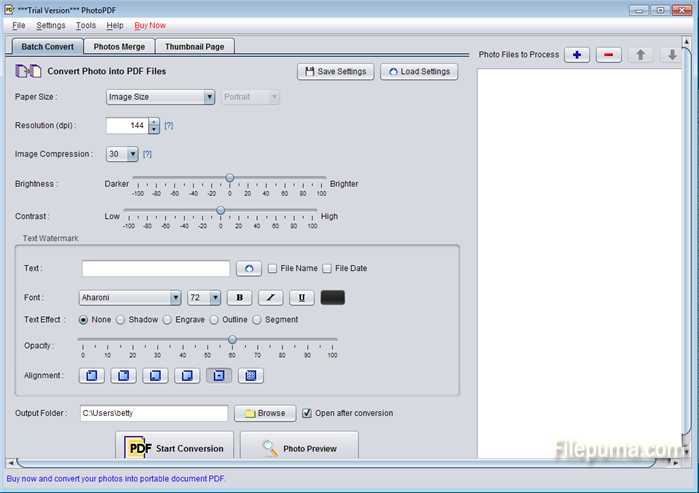
Task: Switch to the Photos Merge tab
Action: [x=119, y=46]
